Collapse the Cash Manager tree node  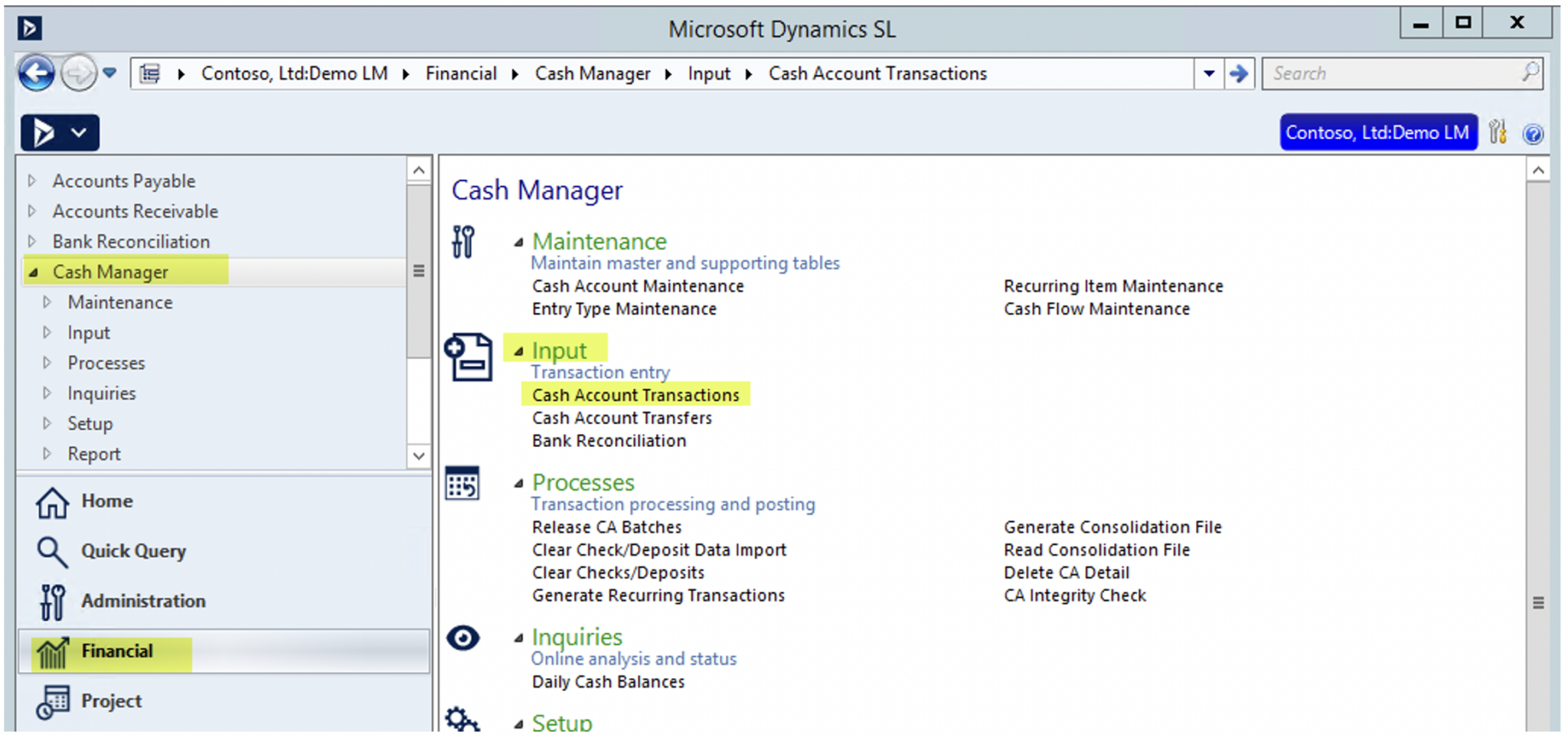pos(31,272)
